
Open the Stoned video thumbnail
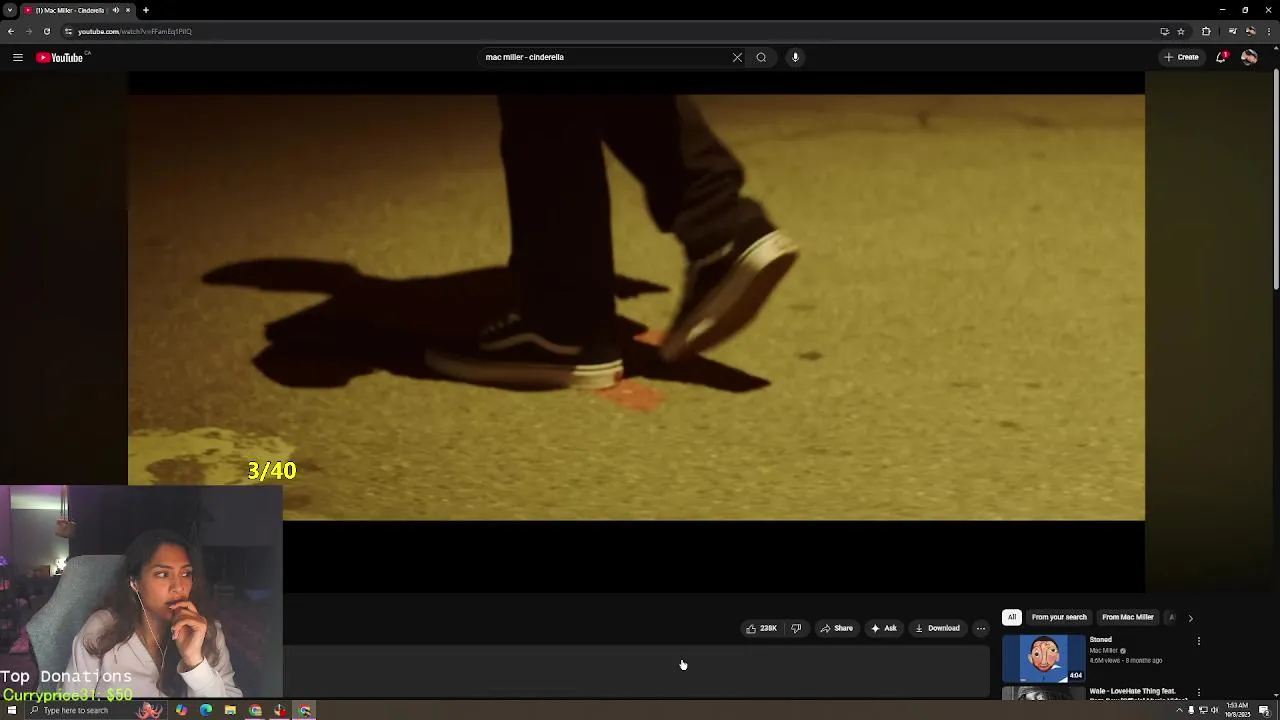(1043, 658)
